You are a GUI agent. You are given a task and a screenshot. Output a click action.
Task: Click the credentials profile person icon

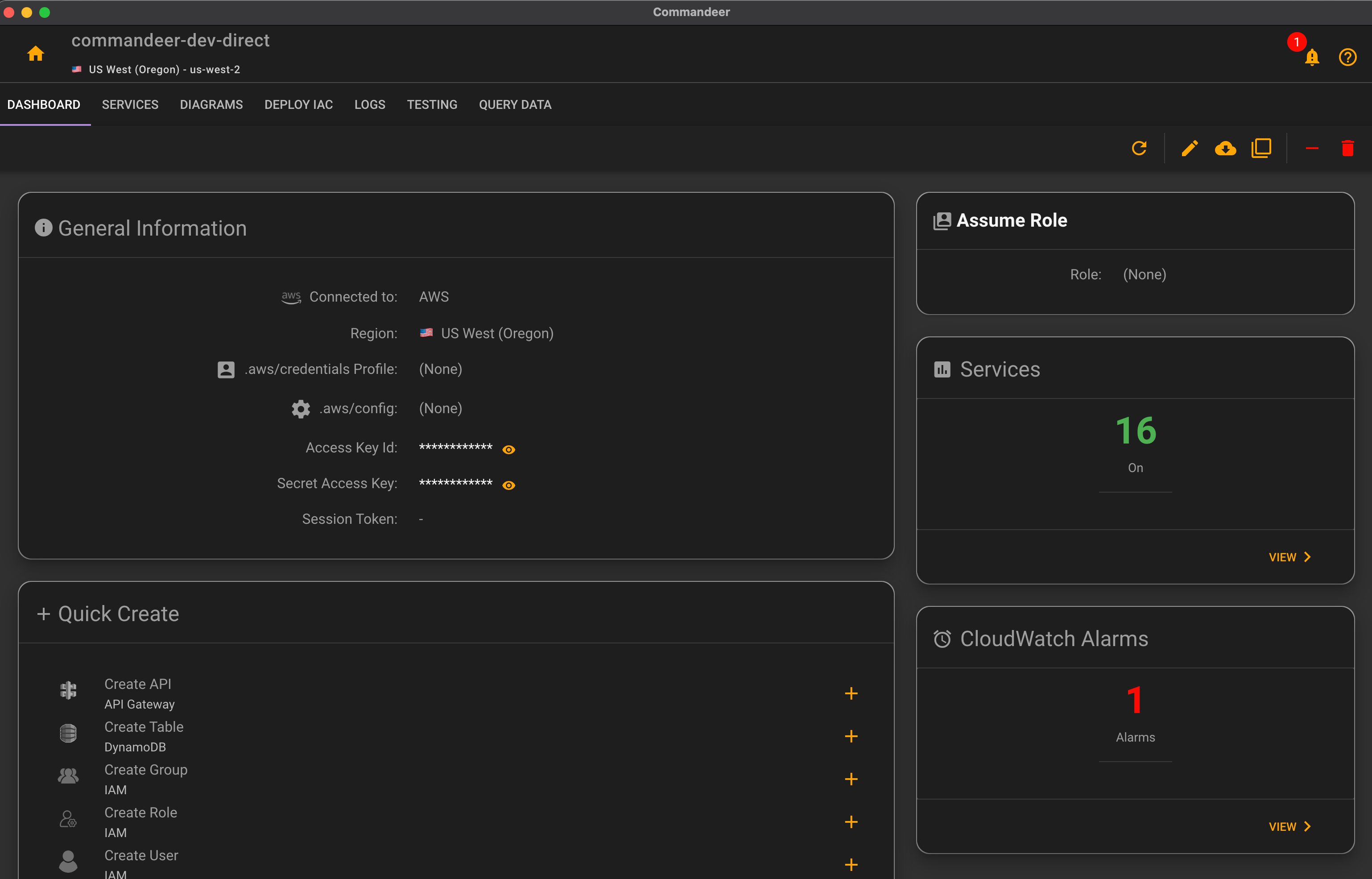point(226,369)
